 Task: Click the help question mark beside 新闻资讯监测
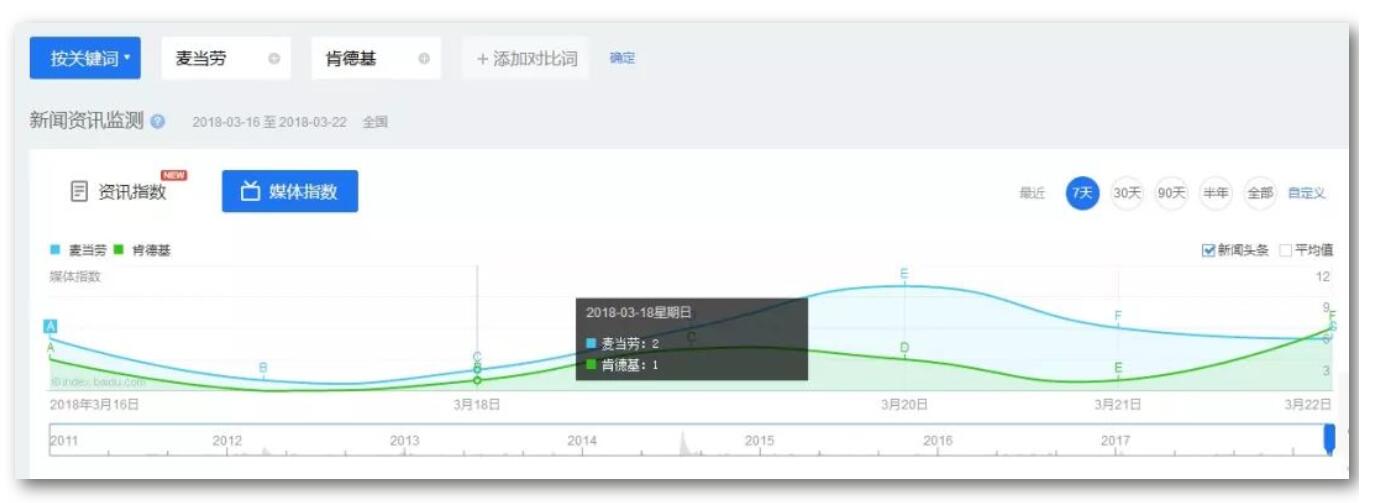158,122
